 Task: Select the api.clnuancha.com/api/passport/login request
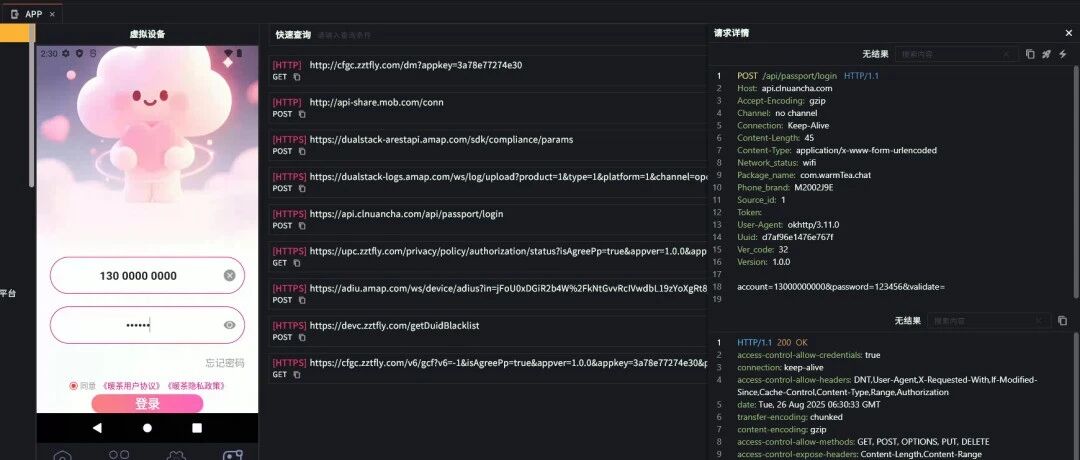[x=488, y=220]
